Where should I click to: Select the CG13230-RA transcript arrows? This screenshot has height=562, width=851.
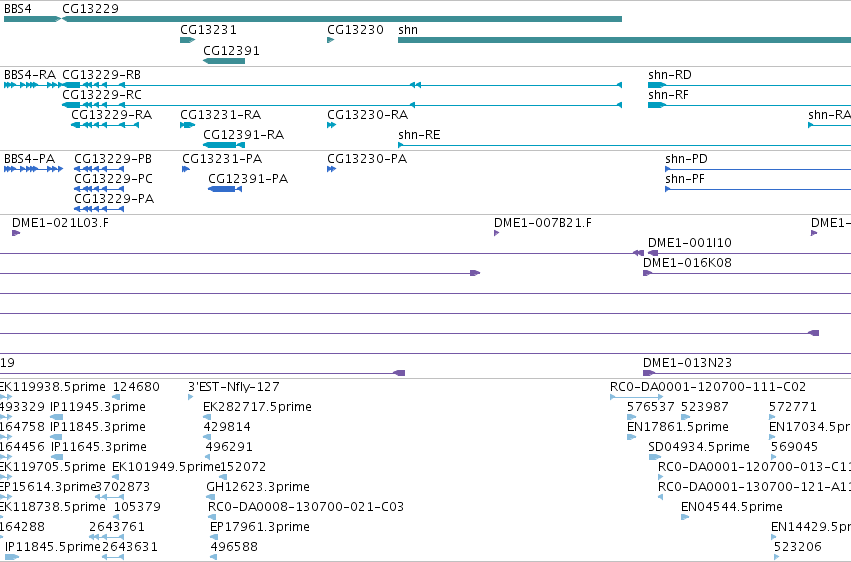332,125
